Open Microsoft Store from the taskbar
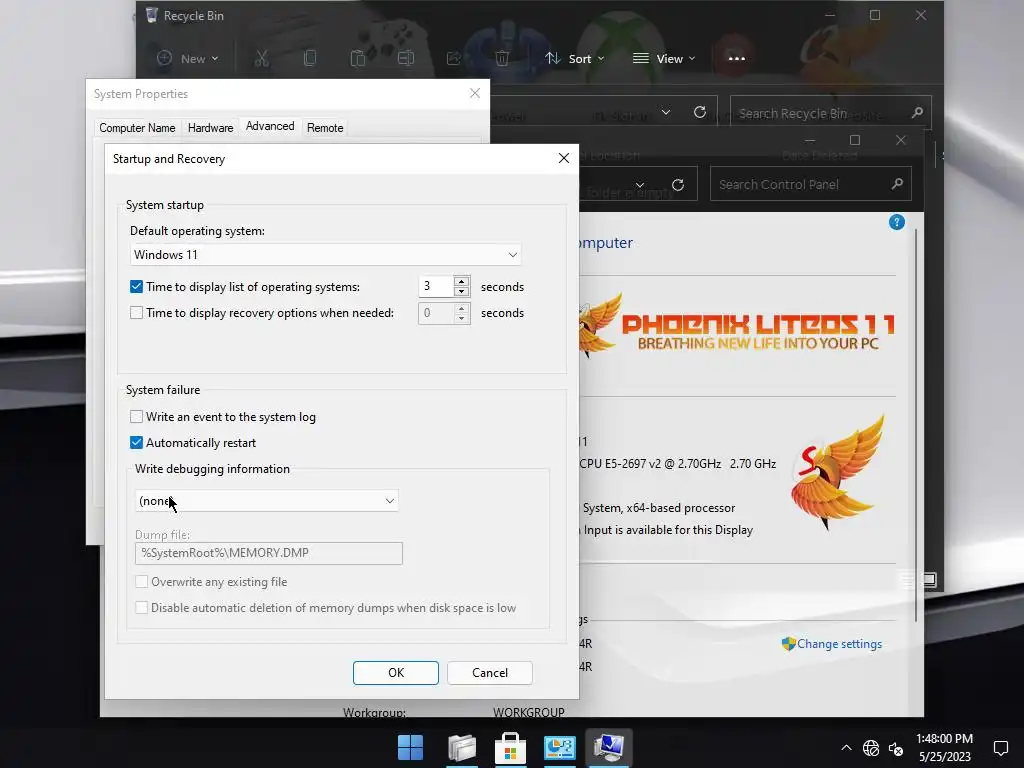The height and width of the screenshot is (768, 1024). pos(510,748)
